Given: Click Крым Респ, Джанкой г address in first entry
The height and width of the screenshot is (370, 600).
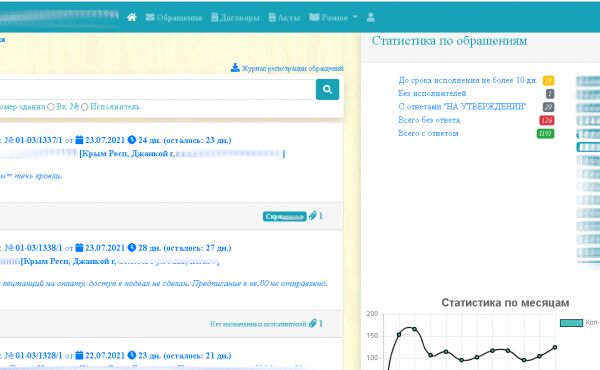Looking at the screenshot, I should pos(127,154).
